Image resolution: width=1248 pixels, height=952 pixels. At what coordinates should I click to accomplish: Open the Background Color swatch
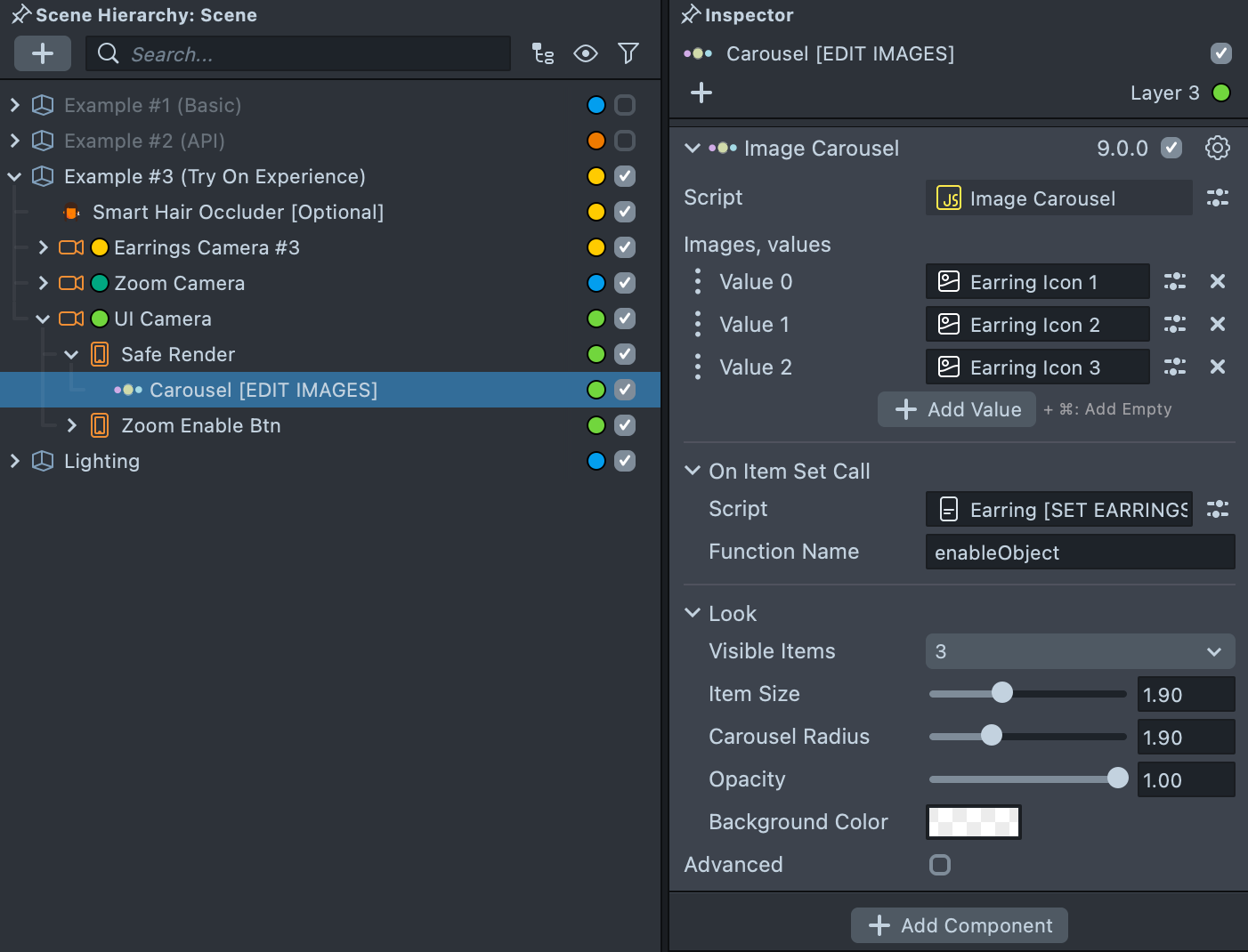tap(973, 822)
